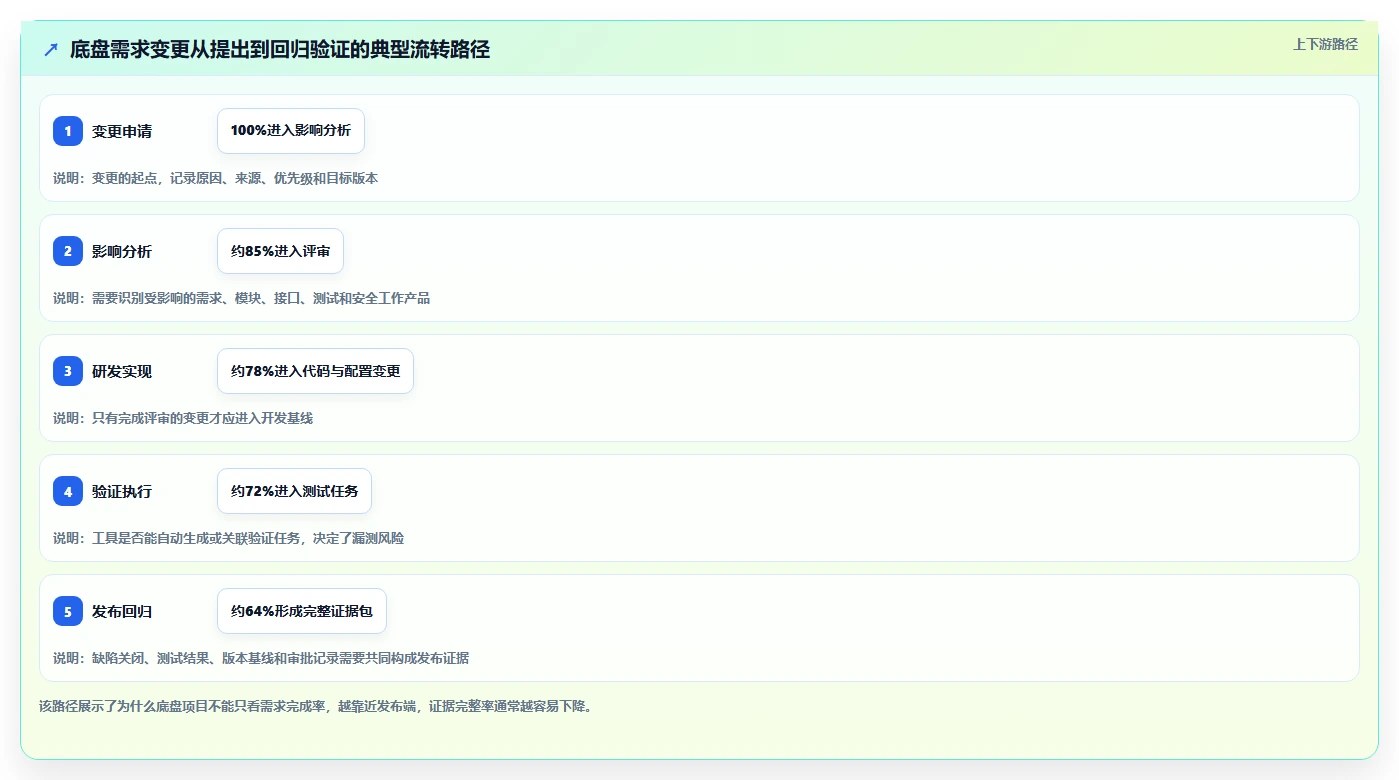Click the 研发实现 step label
This screenshot has width=1399, height=780.
pyautogui.click(x=122, y=371)
